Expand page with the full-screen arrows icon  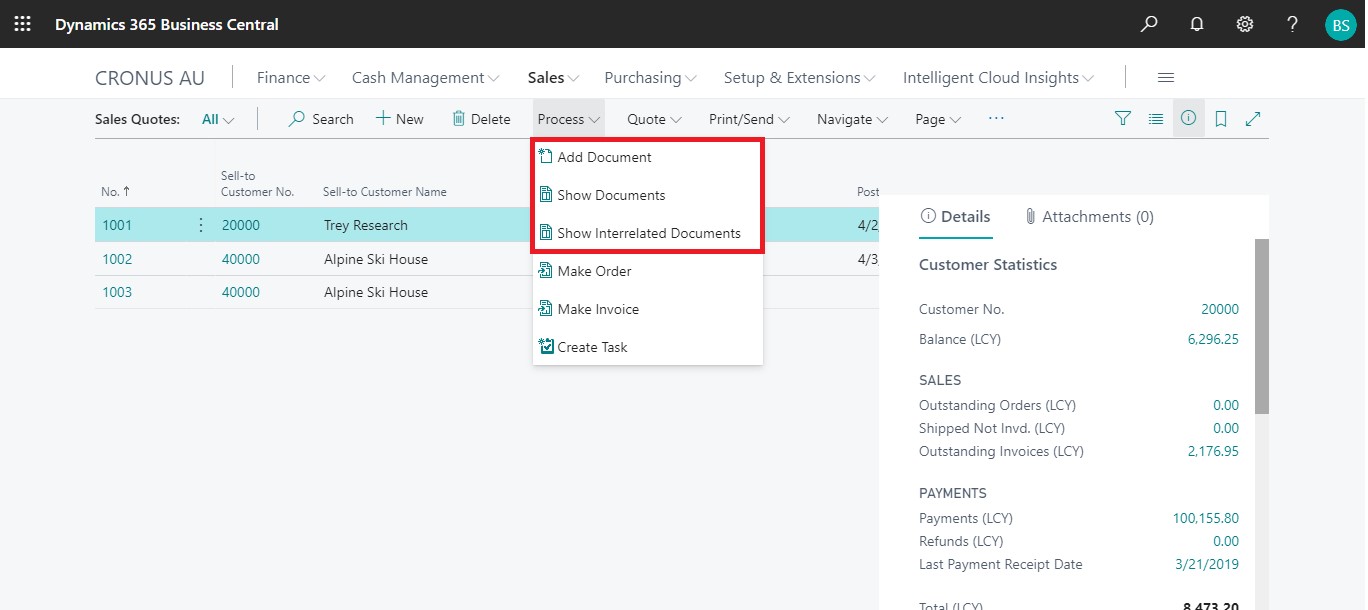(x=1253, y=119)
